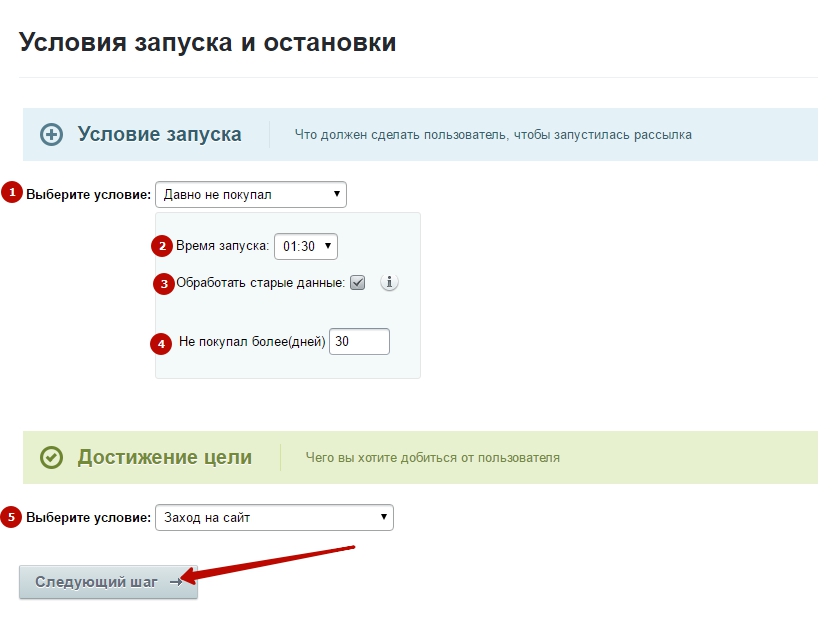Click the Обработать старые данные label
Viewport: 838px width, 618px height.
[x=261, y=283]
